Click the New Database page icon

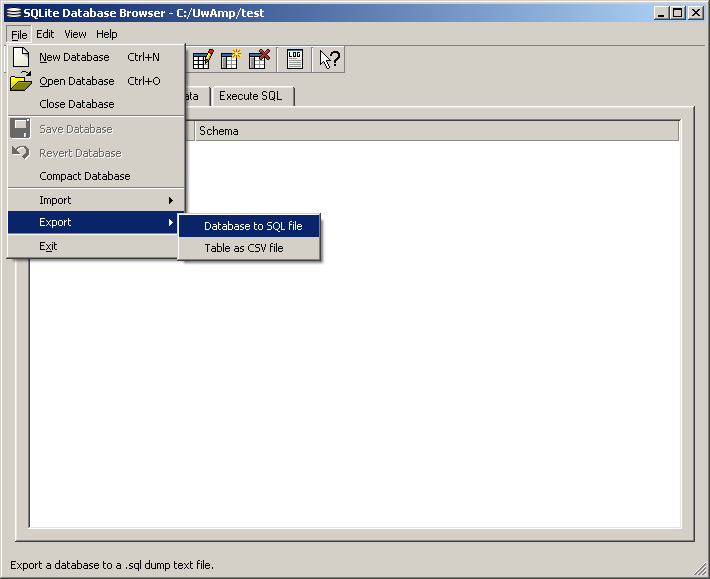pos(20,57)
